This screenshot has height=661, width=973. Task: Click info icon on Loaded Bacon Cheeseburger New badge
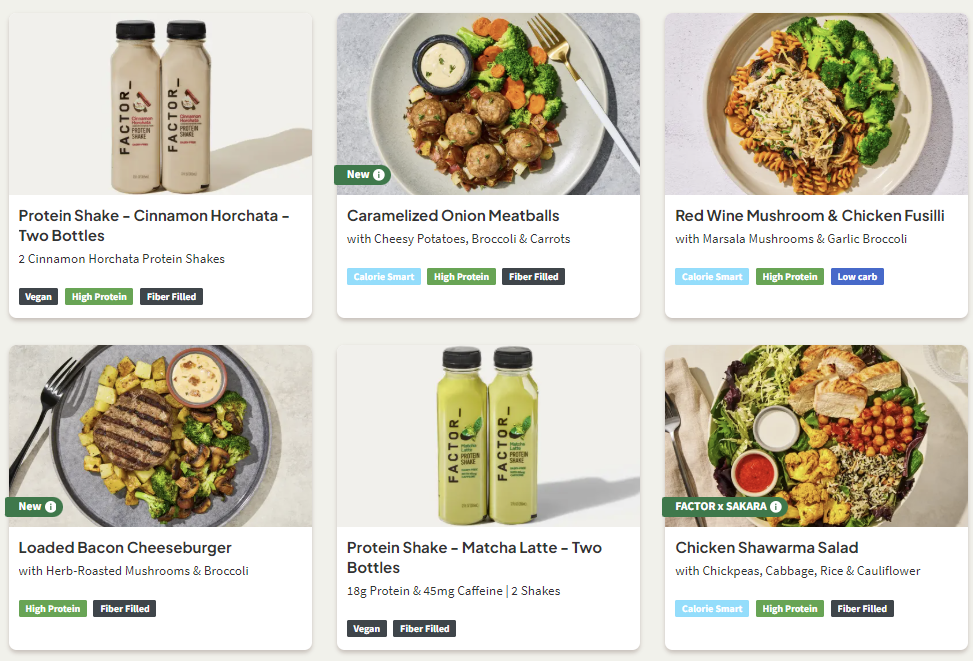click(x=51, y=507)
